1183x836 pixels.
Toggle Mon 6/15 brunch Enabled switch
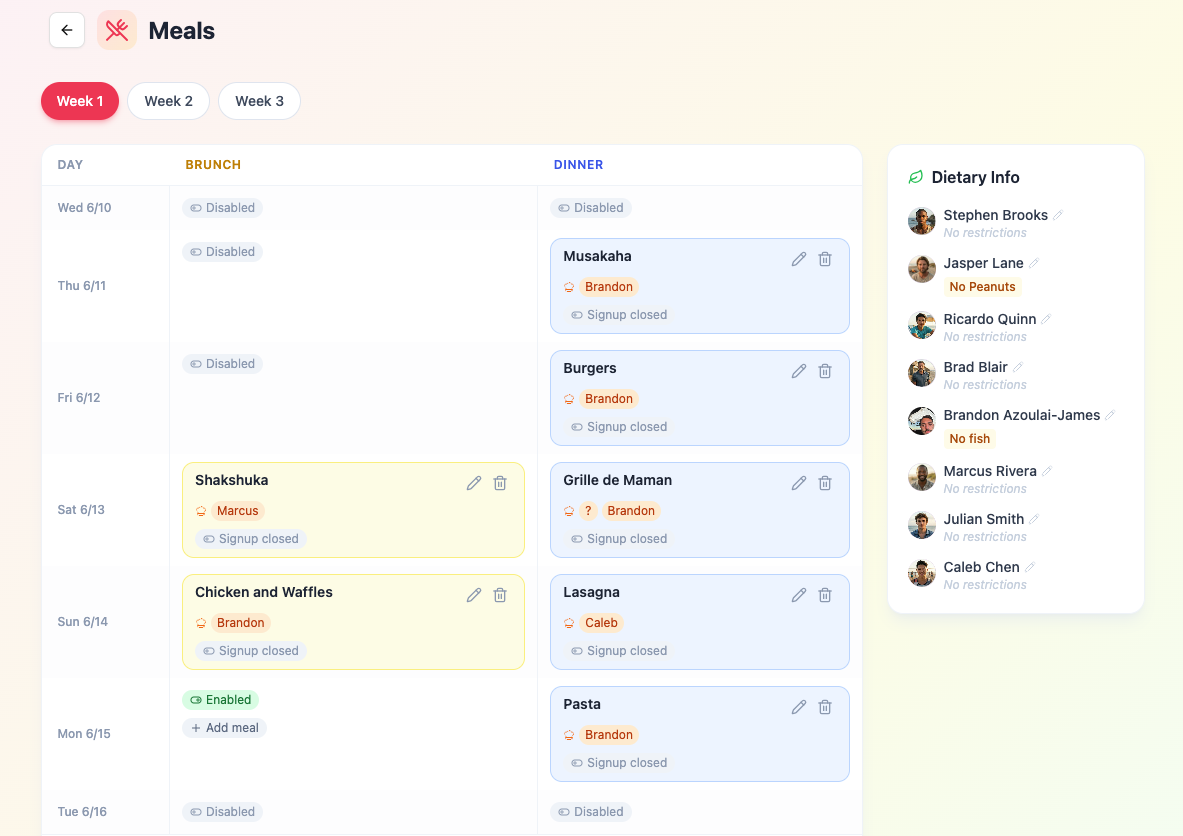pos(220,699)
